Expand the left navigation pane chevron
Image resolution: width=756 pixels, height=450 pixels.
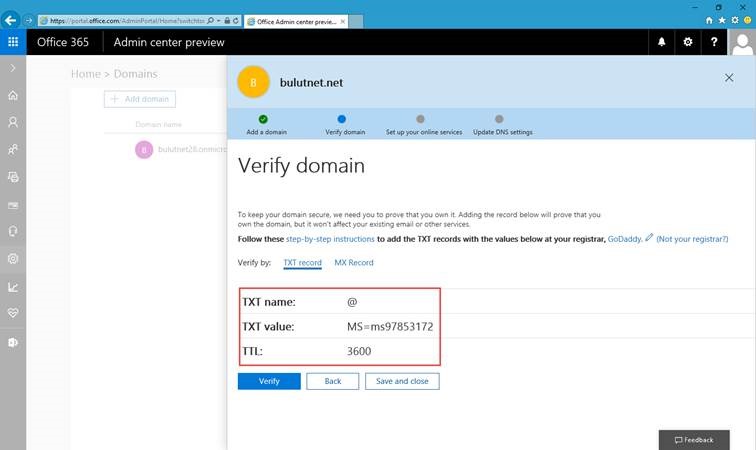coord(13,68)
